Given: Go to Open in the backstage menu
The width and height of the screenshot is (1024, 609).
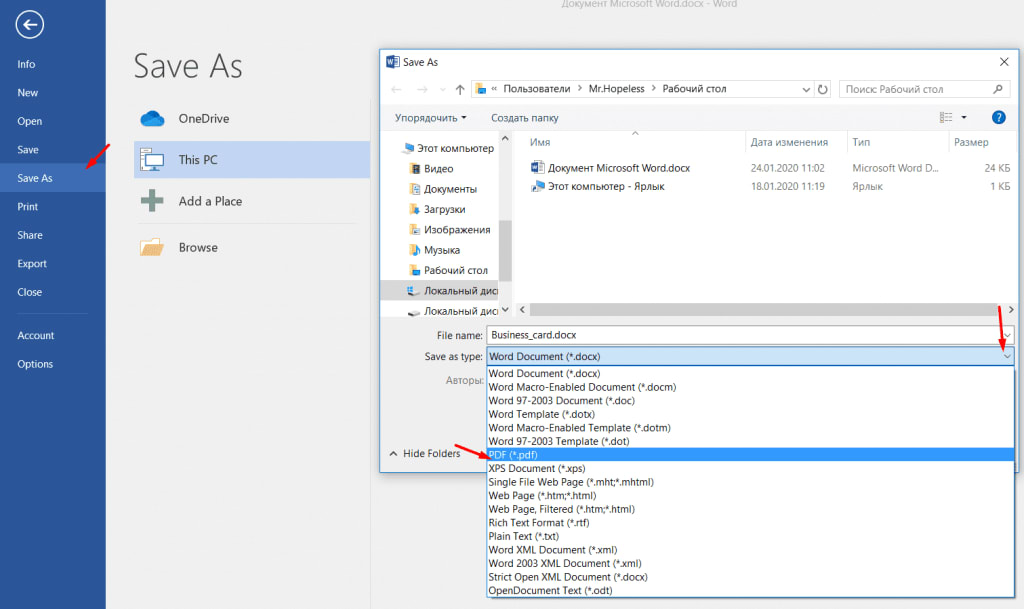Looking at the screenshot, I should 29,121.
